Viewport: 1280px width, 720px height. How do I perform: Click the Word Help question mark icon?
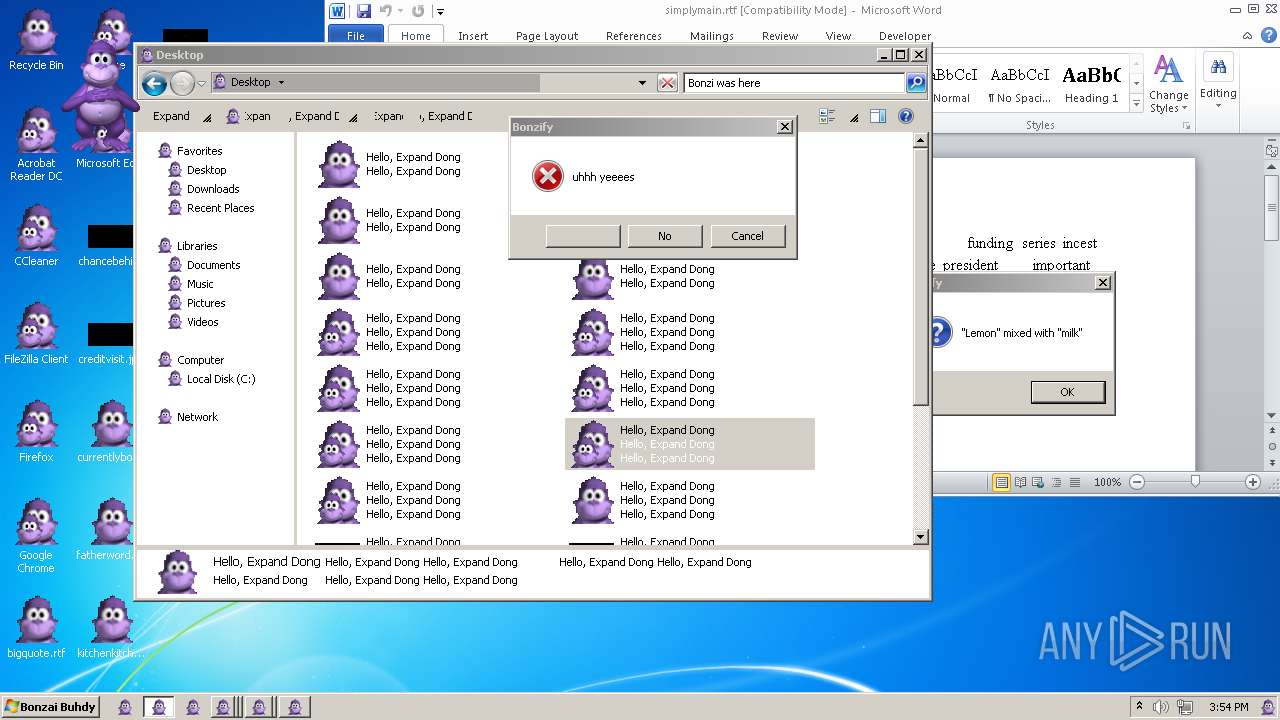[x=1270, y=36]
